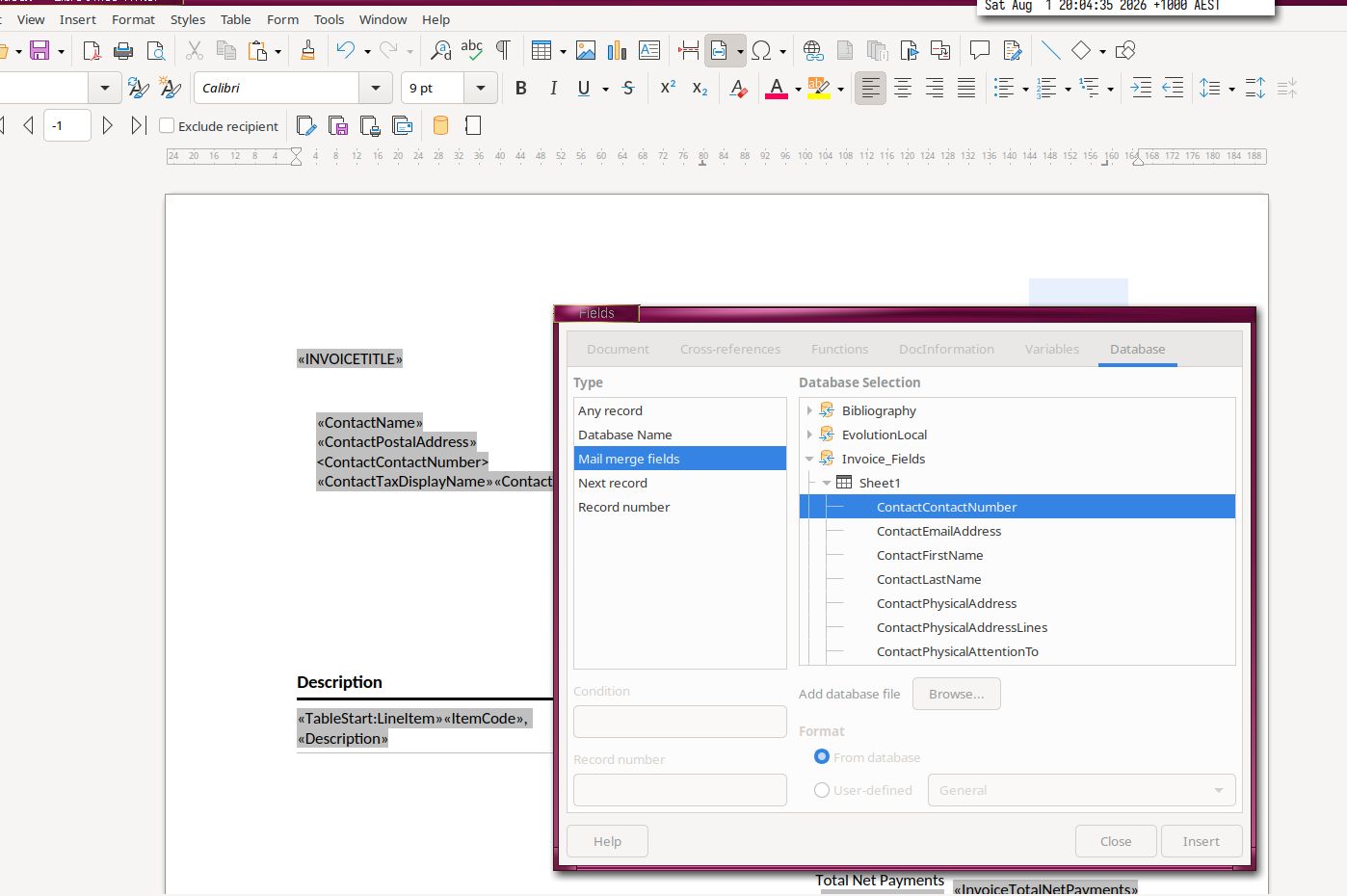Justify the paragraph alignment
This screenshot has width=1347, height=896.
coord(966,88)
